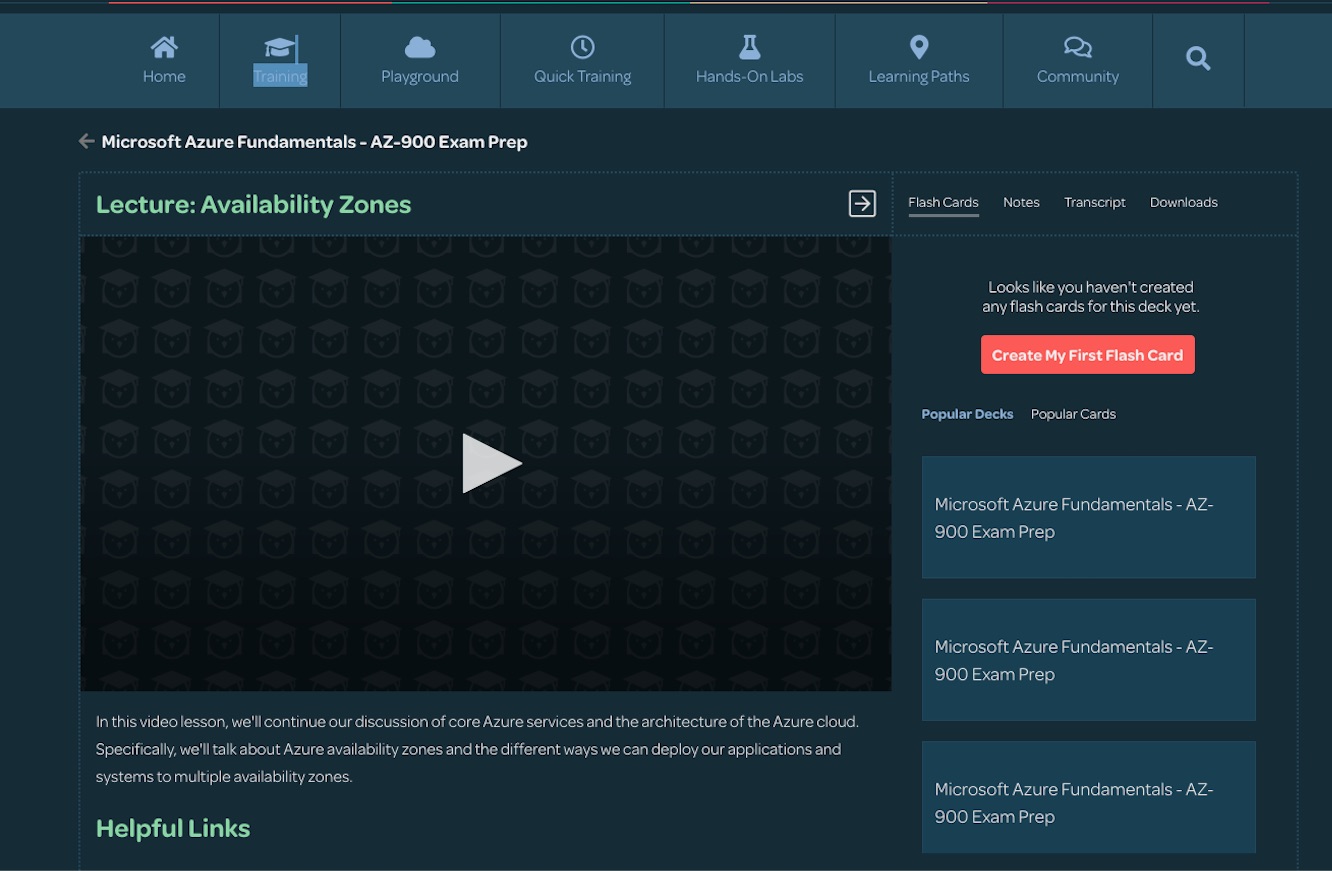Select the Flash Cards tab

[943, 202]
